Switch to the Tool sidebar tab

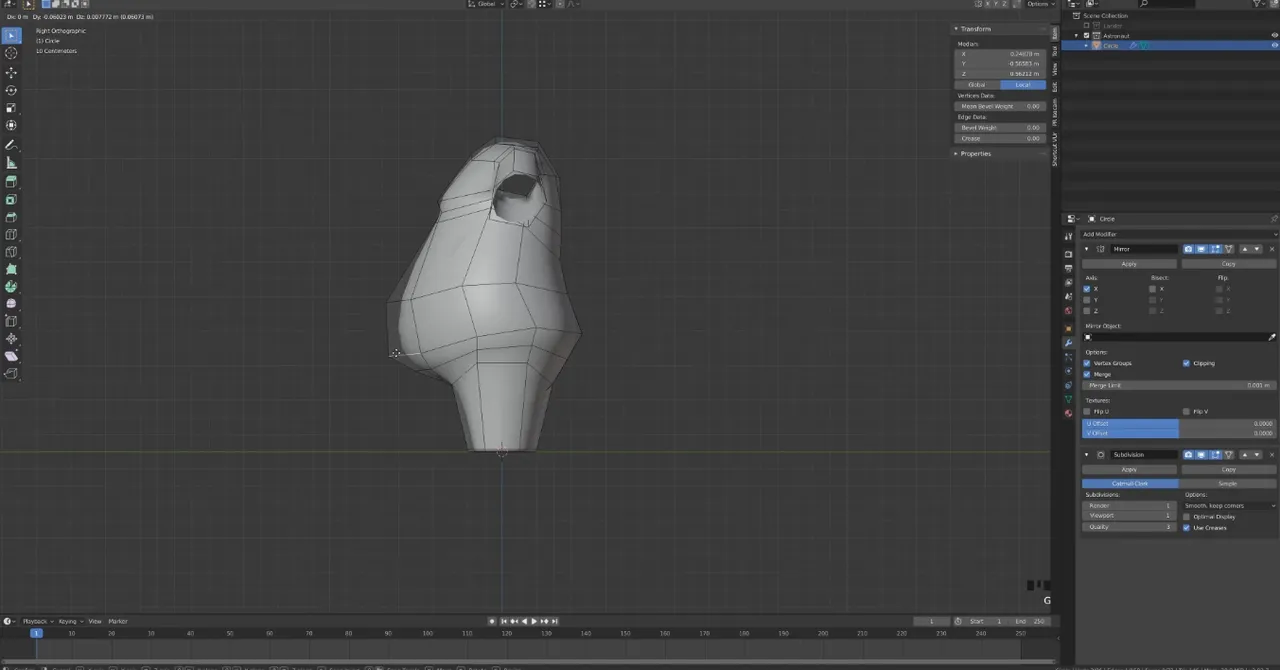pos(1055,50)
